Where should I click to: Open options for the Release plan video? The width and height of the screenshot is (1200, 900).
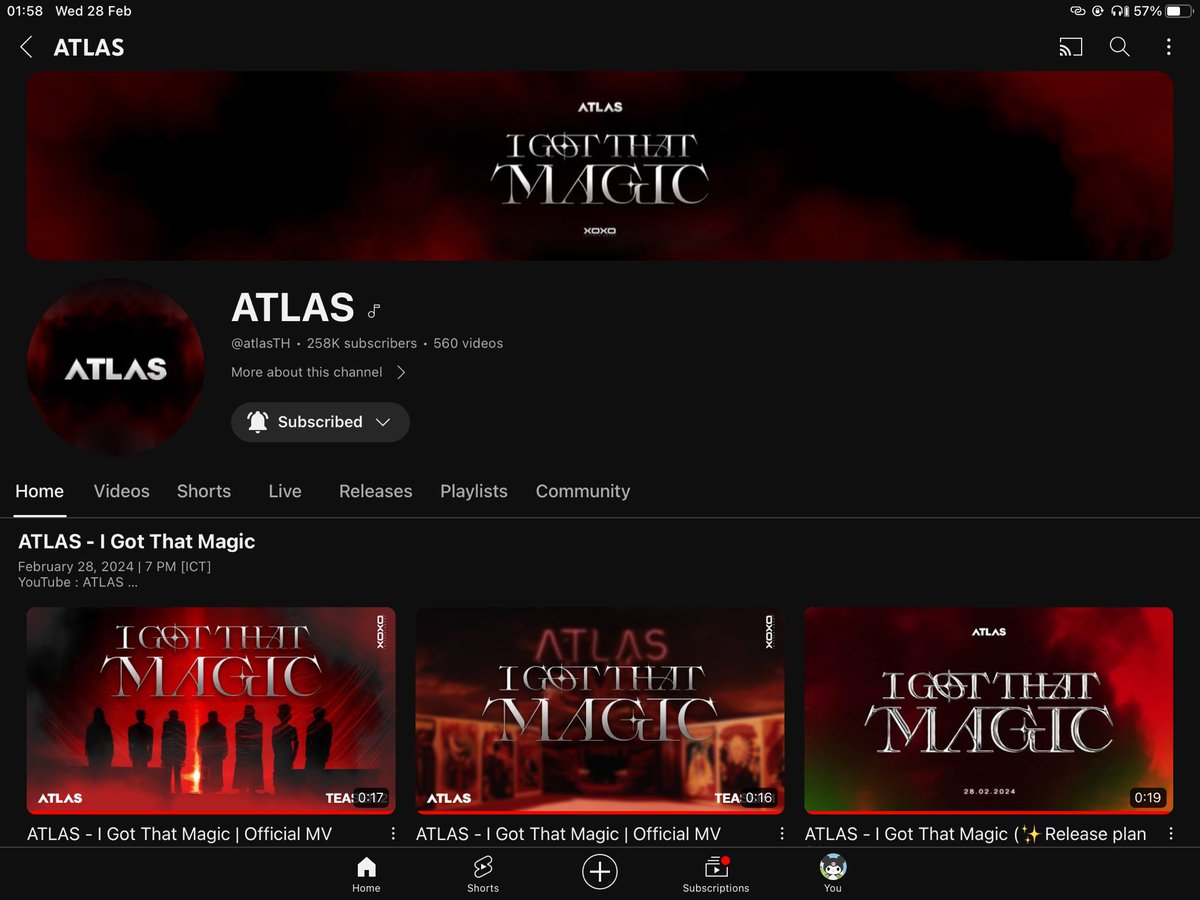[1170, 833]
